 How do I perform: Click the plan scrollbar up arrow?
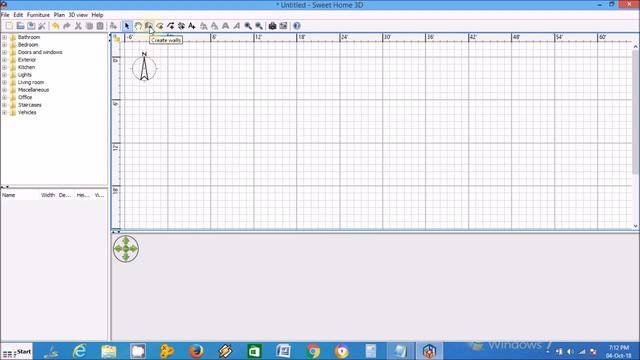pyautogui.click(x=635, y=47)
